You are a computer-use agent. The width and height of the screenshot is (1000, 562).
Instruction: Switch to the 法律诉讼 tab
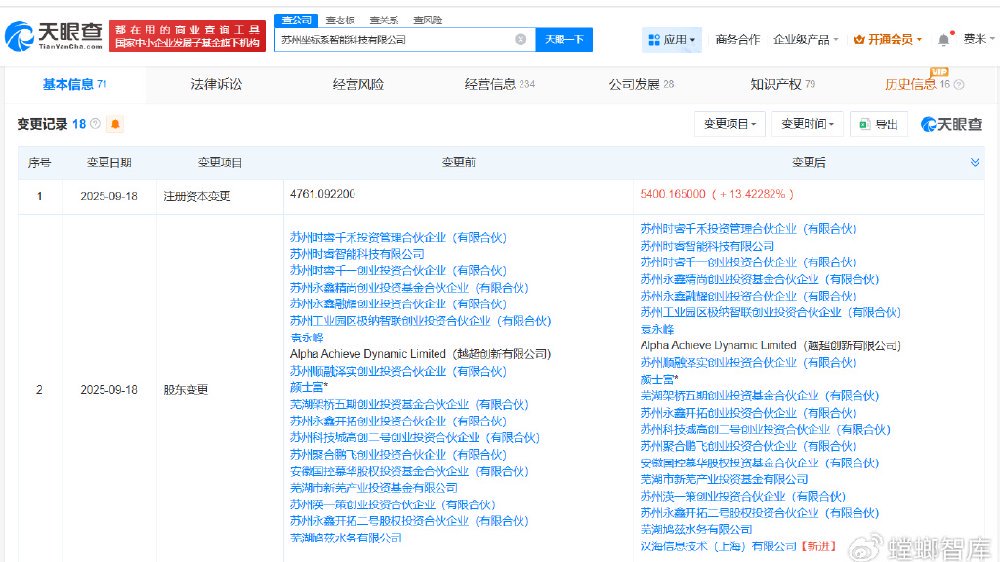tap(216, 84)
